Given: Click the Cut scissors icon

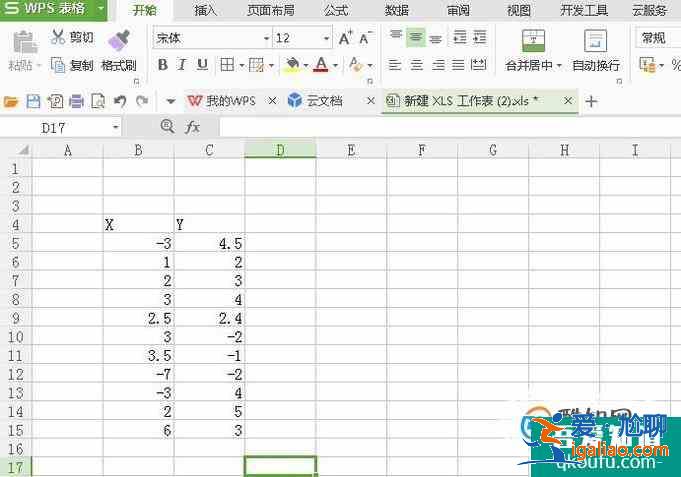Looking at the screenshot, I should (x=57, y=37).
